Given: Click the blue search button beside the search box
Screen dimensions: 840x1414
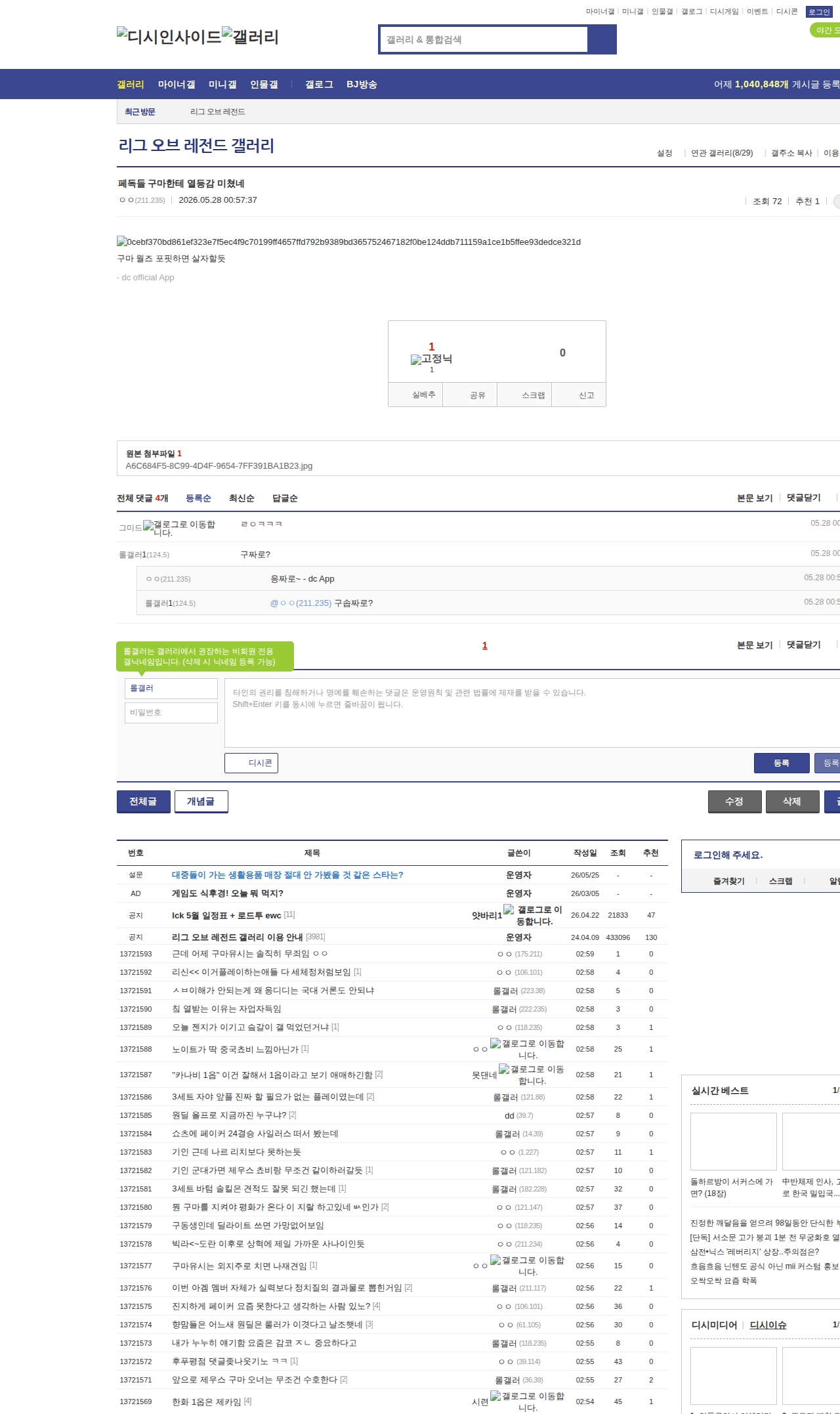Looking at the screenshot, I should coord(602,39).
